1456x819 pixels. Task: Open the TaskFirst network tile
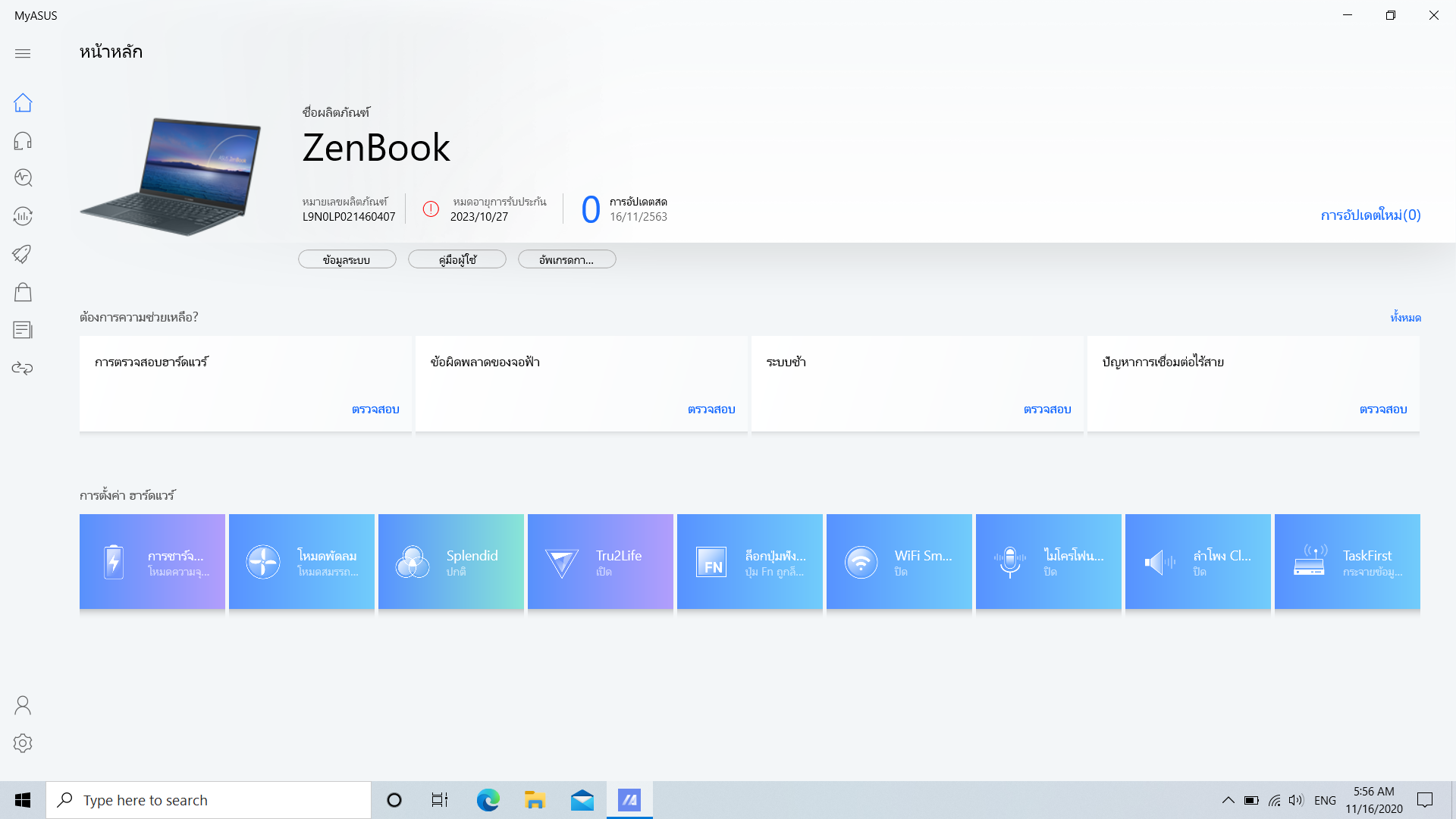pyautogui.click(x=1348, y=562)
